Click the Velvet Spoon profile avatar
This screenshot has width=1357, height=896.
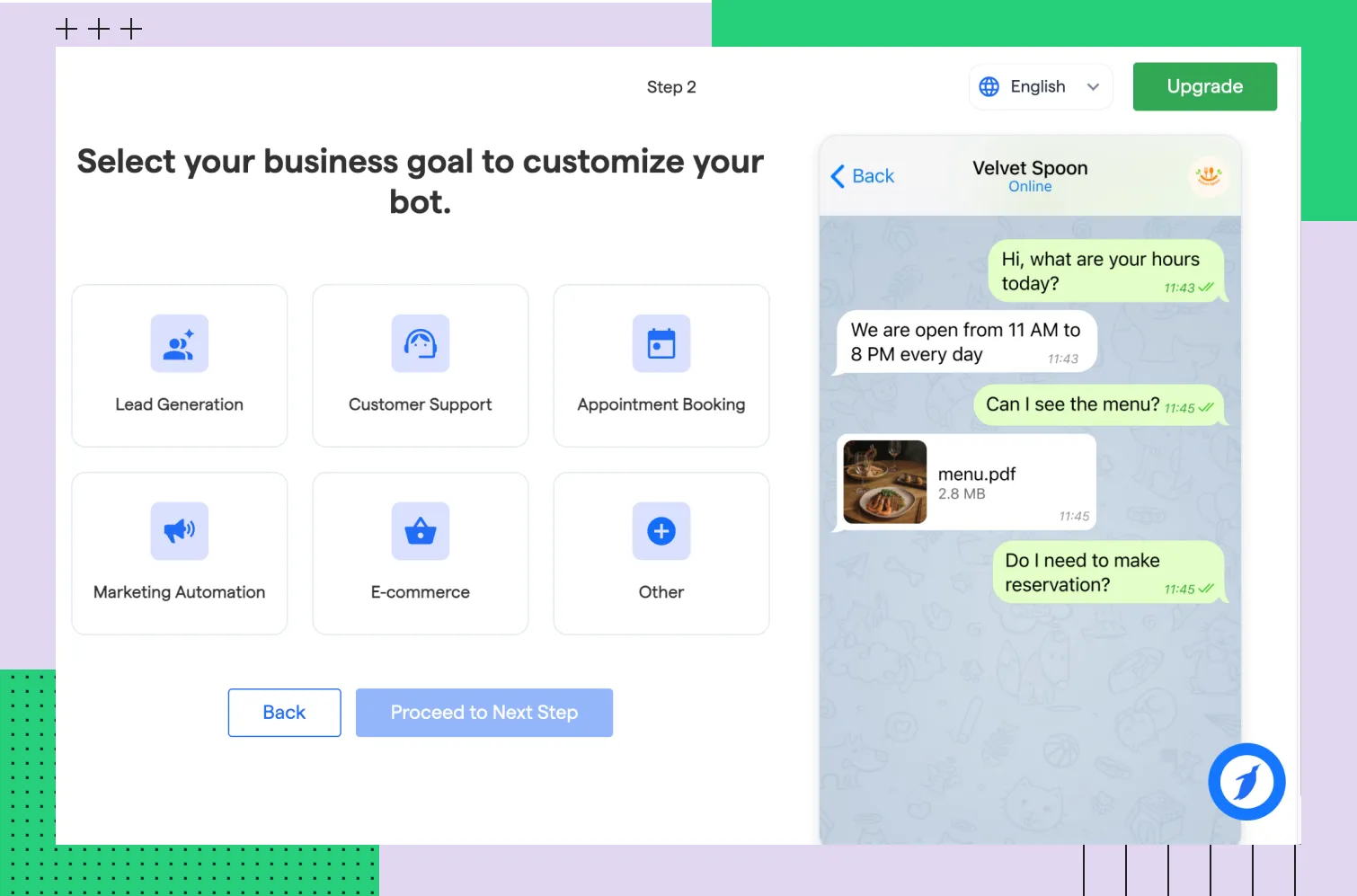(x=1208, y=175)
